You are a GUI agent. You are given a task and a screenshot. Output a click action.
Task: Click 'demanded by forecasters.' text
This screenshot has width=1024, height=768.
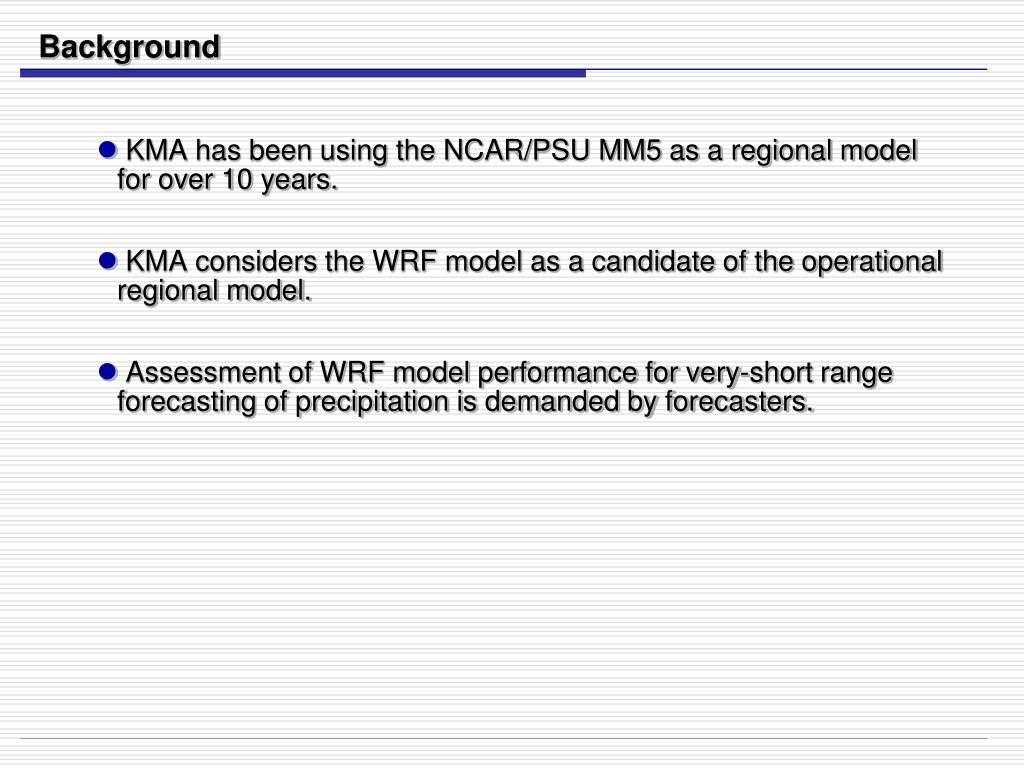pos(649,402)
